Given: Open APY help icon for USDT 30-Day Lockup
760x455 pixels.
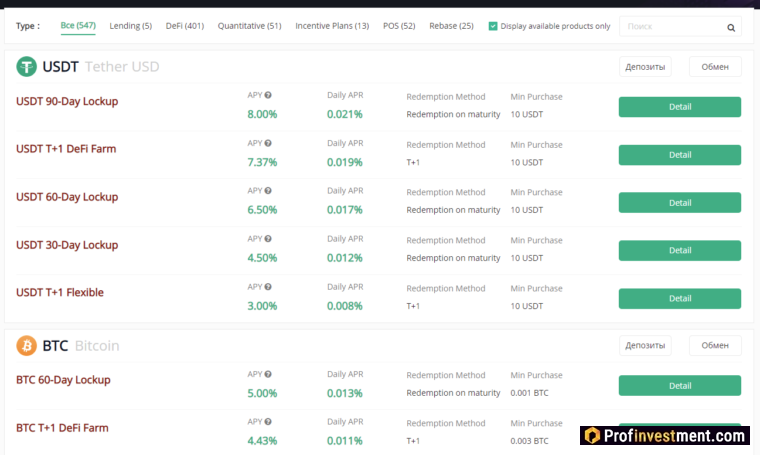Looking at the screenshot, I should coord(268,238).
